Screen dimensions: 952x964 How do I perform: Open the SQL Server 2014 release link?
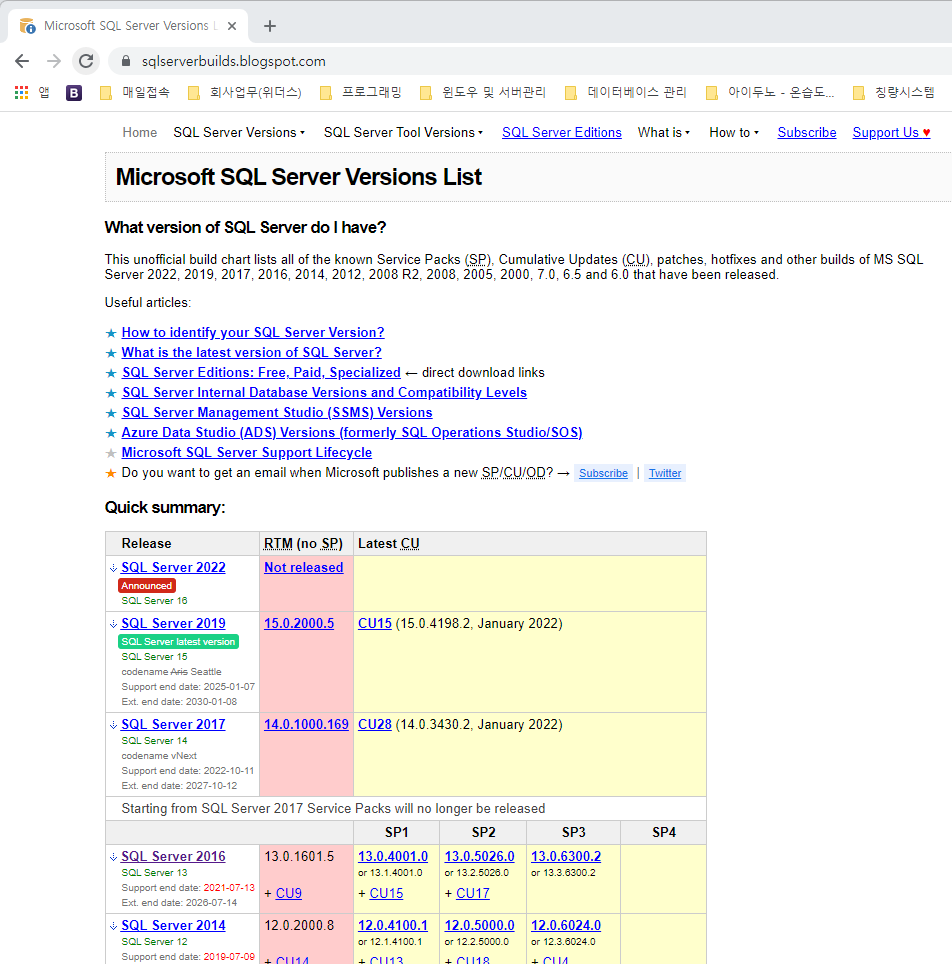pyautogui.click(x=173, y=925)
